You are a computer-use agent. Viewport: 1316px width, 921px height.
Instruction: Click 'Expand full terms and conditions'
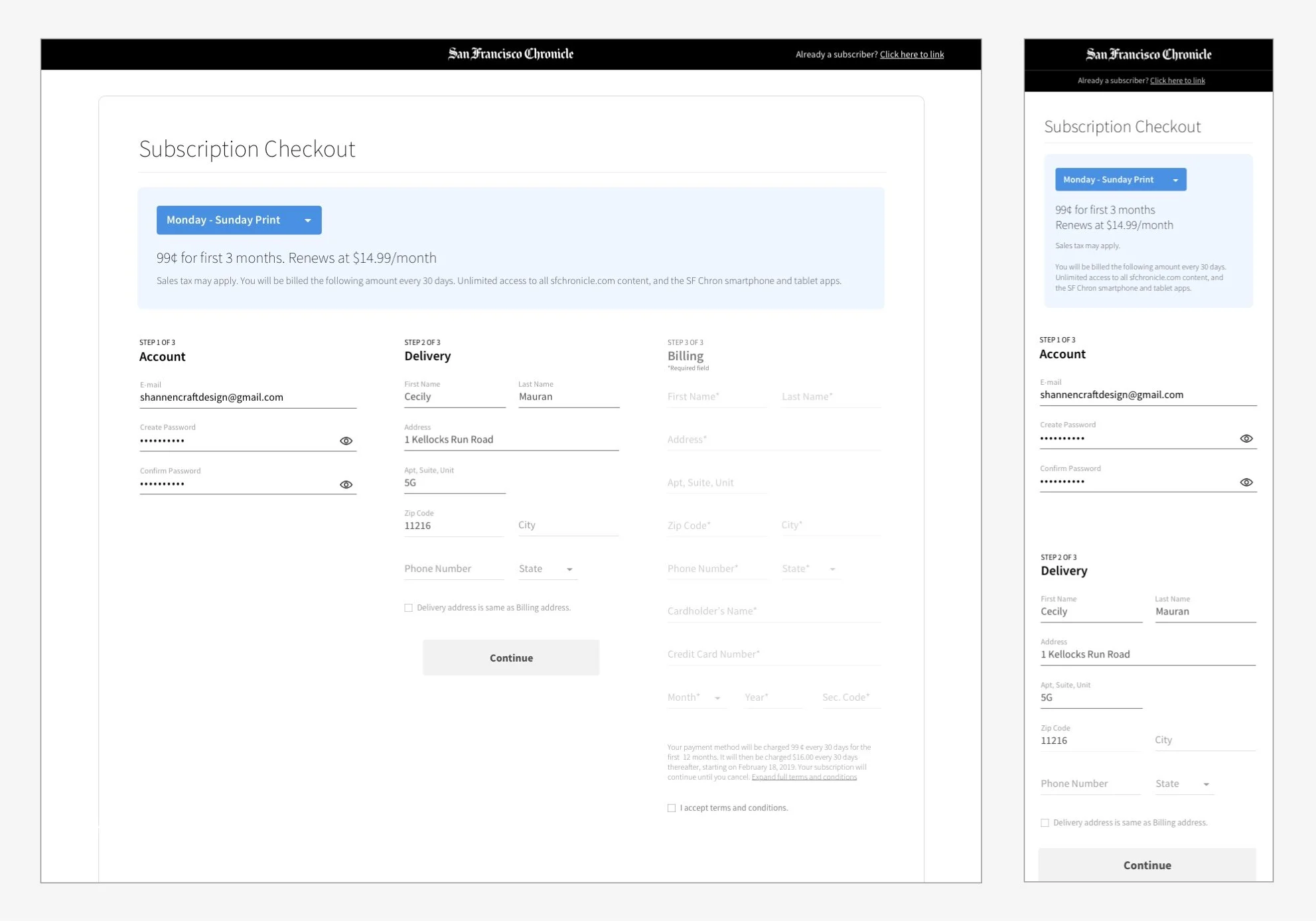(803, 776)
